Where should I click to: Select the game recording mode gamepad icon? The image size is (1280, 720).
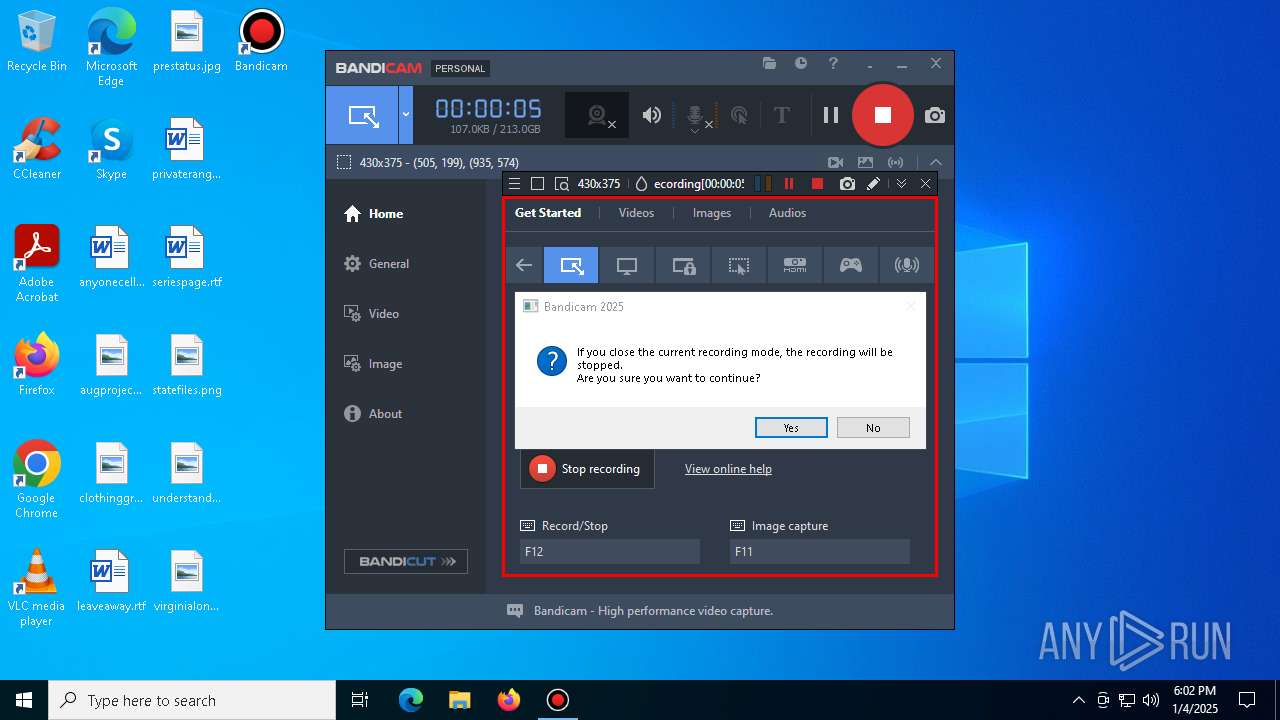click(x=851, y=265)
